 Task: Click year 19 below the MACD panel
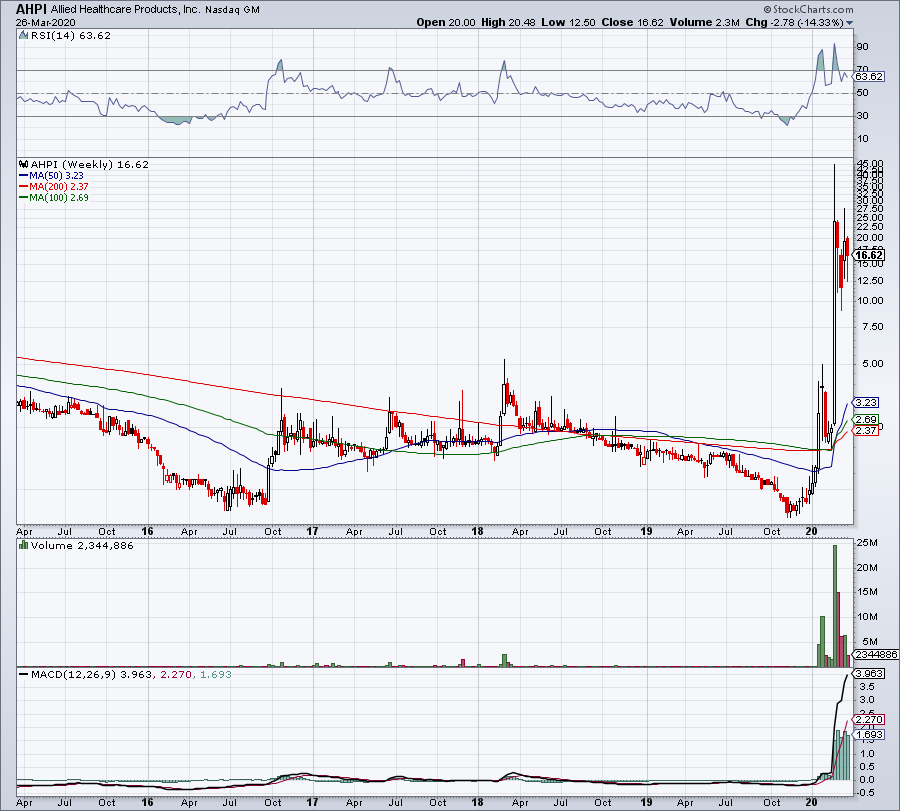coord(646,802)
